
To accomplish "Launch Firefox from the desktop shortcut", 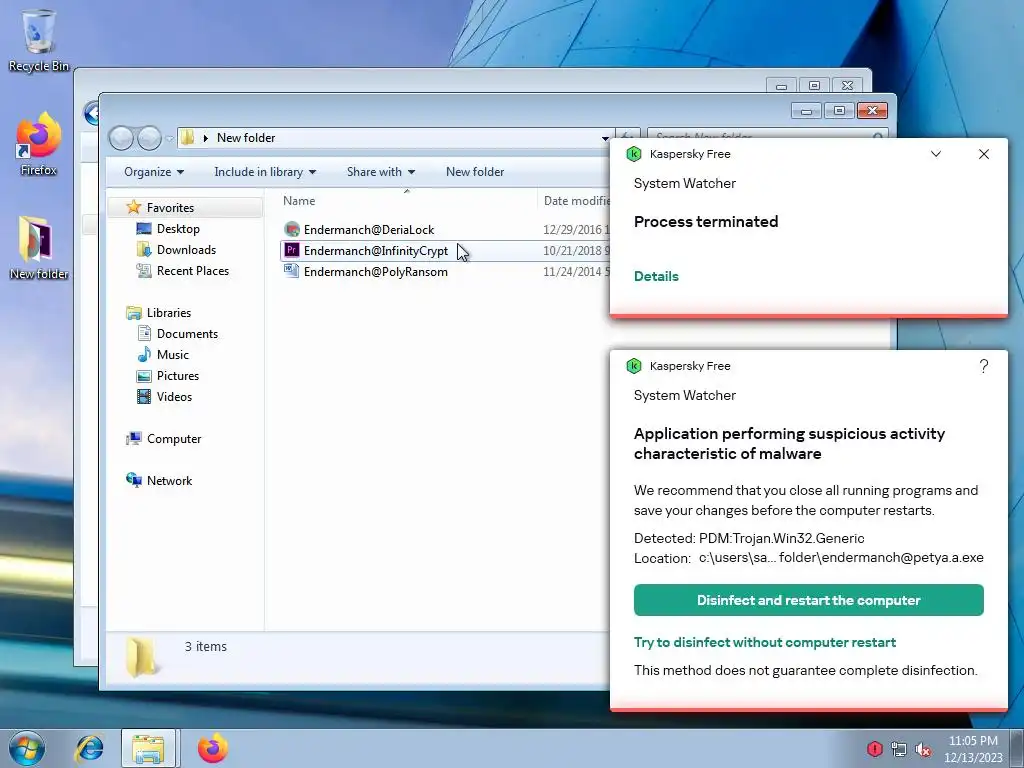I will pos(38,144).
